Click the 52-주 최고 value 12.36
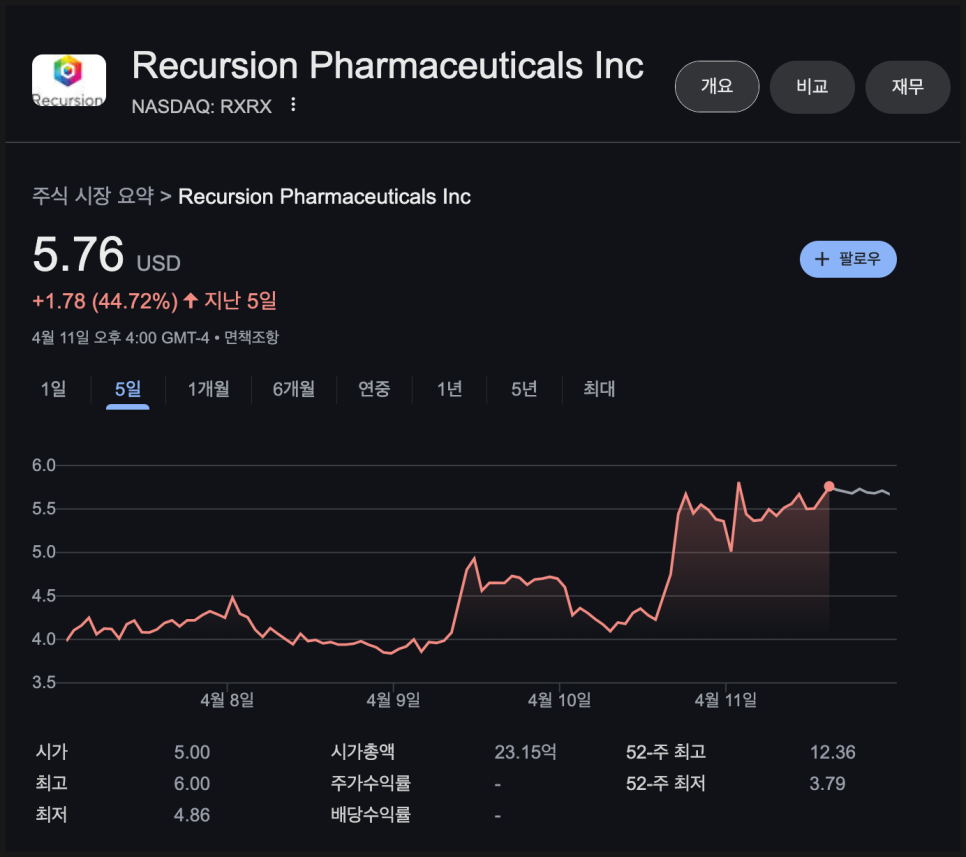The height and width of the screenshot is (857, 966). [832, 752]
